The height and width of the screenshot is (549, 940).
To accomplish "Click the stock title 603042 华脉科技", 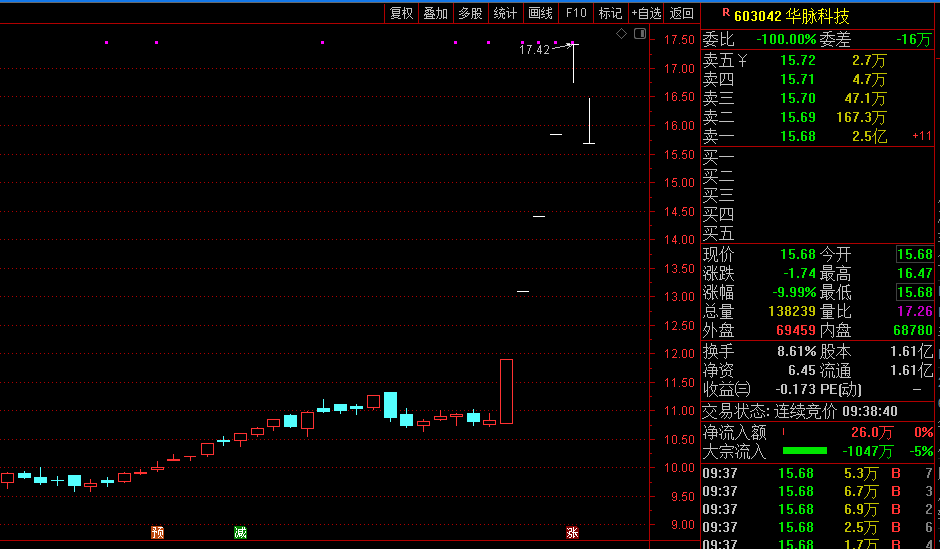I will pos(792,16).
